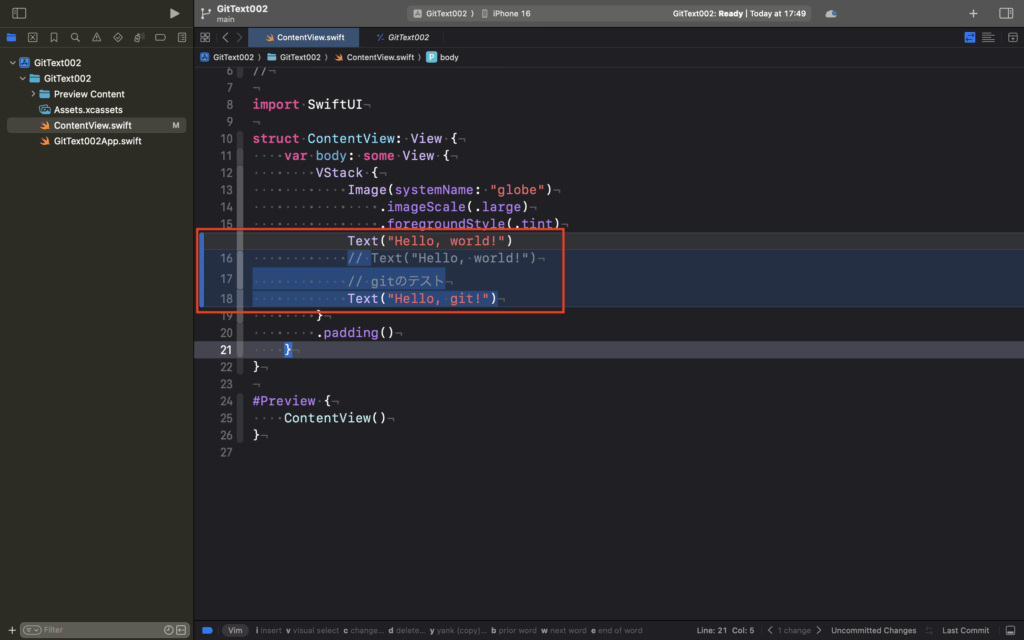Viewport: 1024px width, 640px height.
Task: Show the Report navigator
Action: tap(182, 37)
